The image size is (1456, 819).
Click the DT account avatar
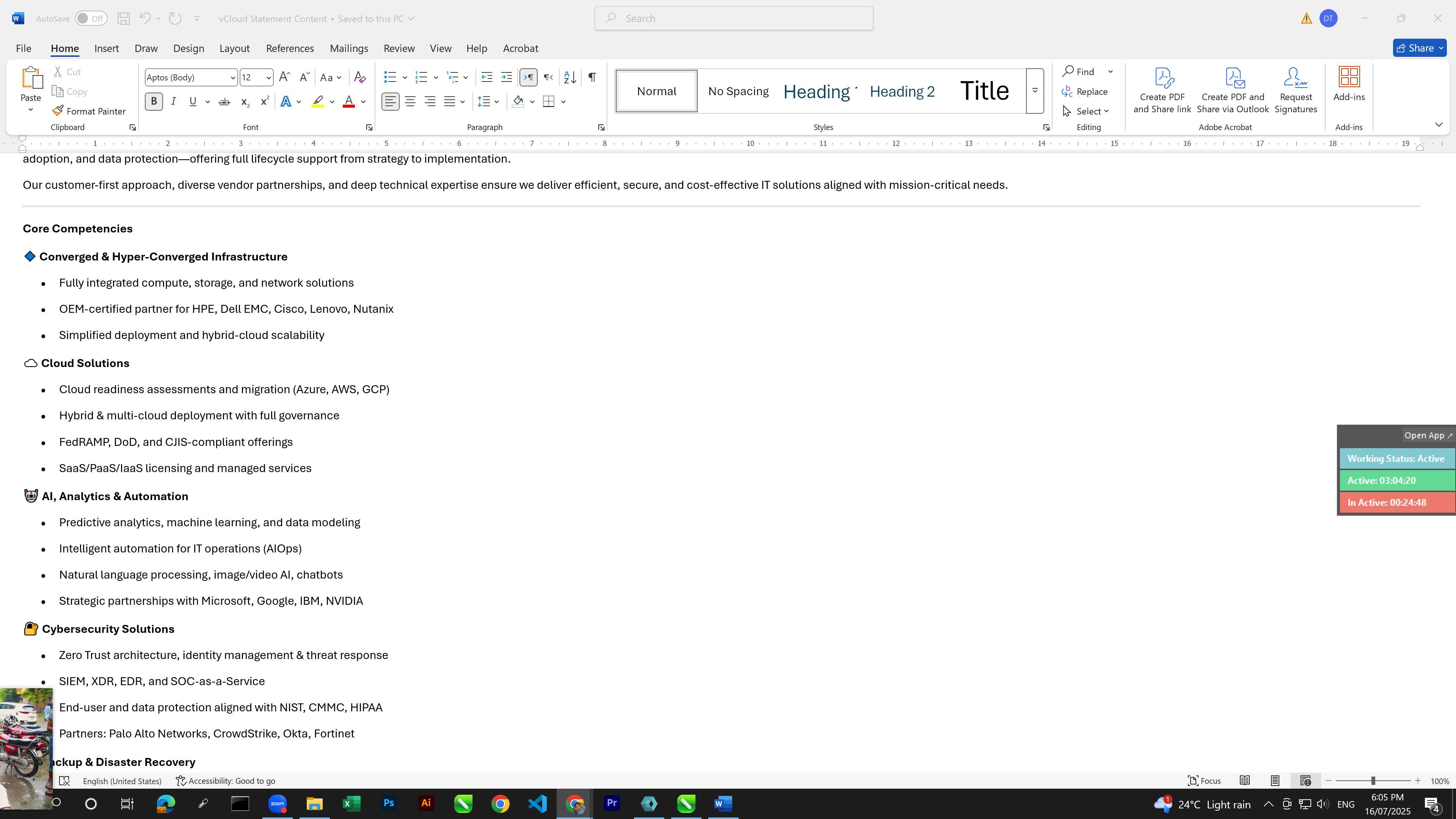click(1328, 19)
